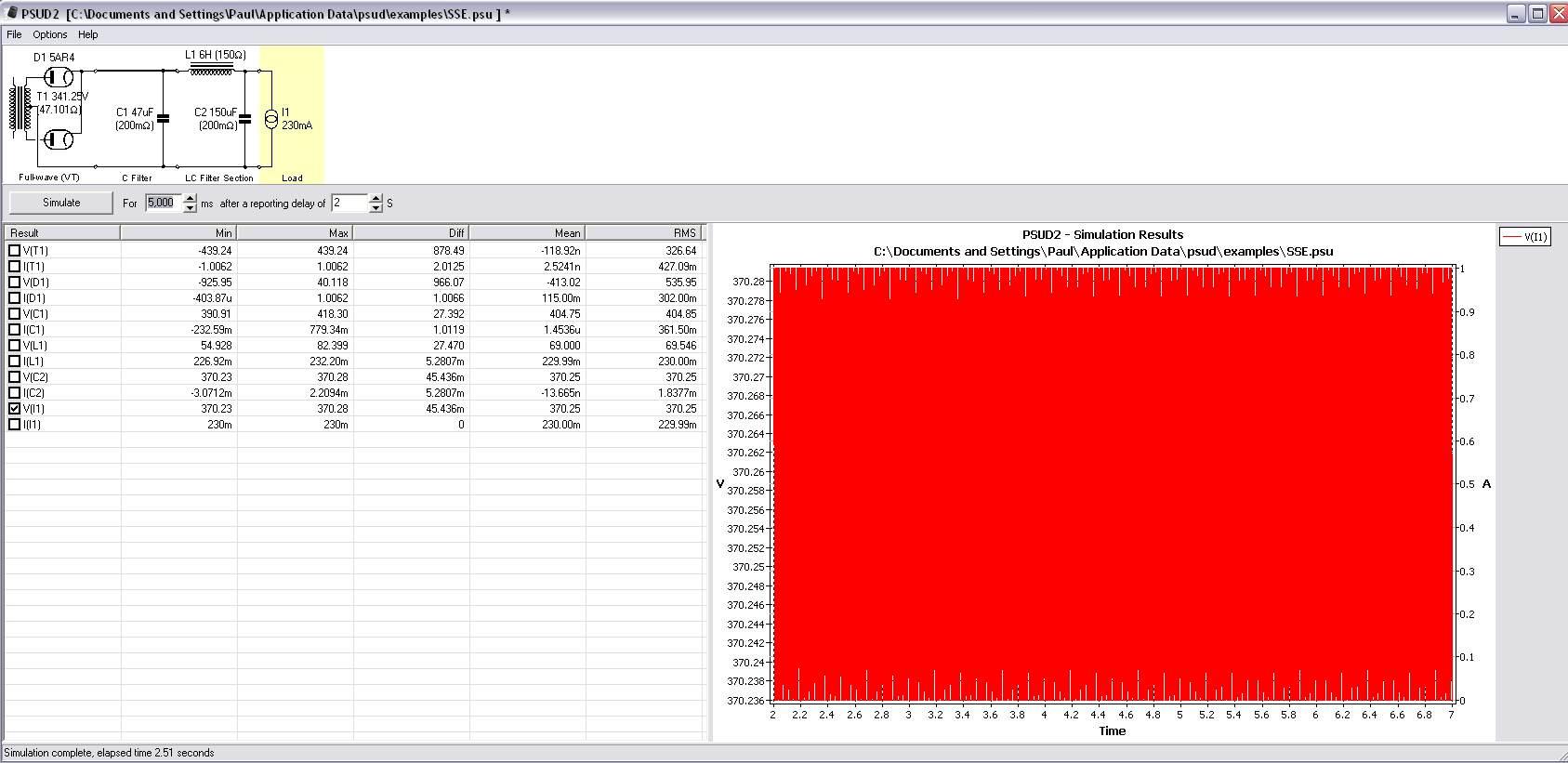This screenshot has height=763, width=1568.
Task: Click the V(T1) Max value 439.24
Action: point(332,251)
